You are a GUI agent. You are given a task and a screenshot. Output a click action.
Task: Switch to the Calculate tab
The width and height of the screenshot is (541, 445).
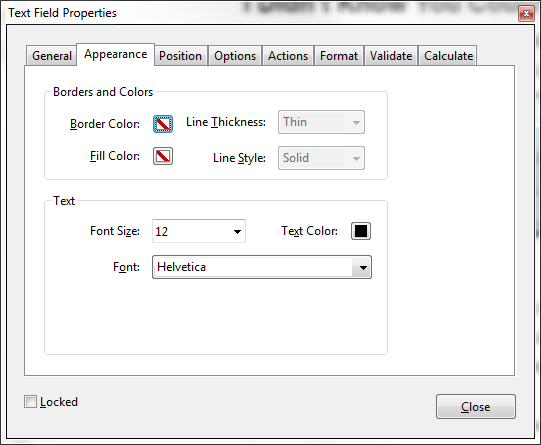point(448,56)
